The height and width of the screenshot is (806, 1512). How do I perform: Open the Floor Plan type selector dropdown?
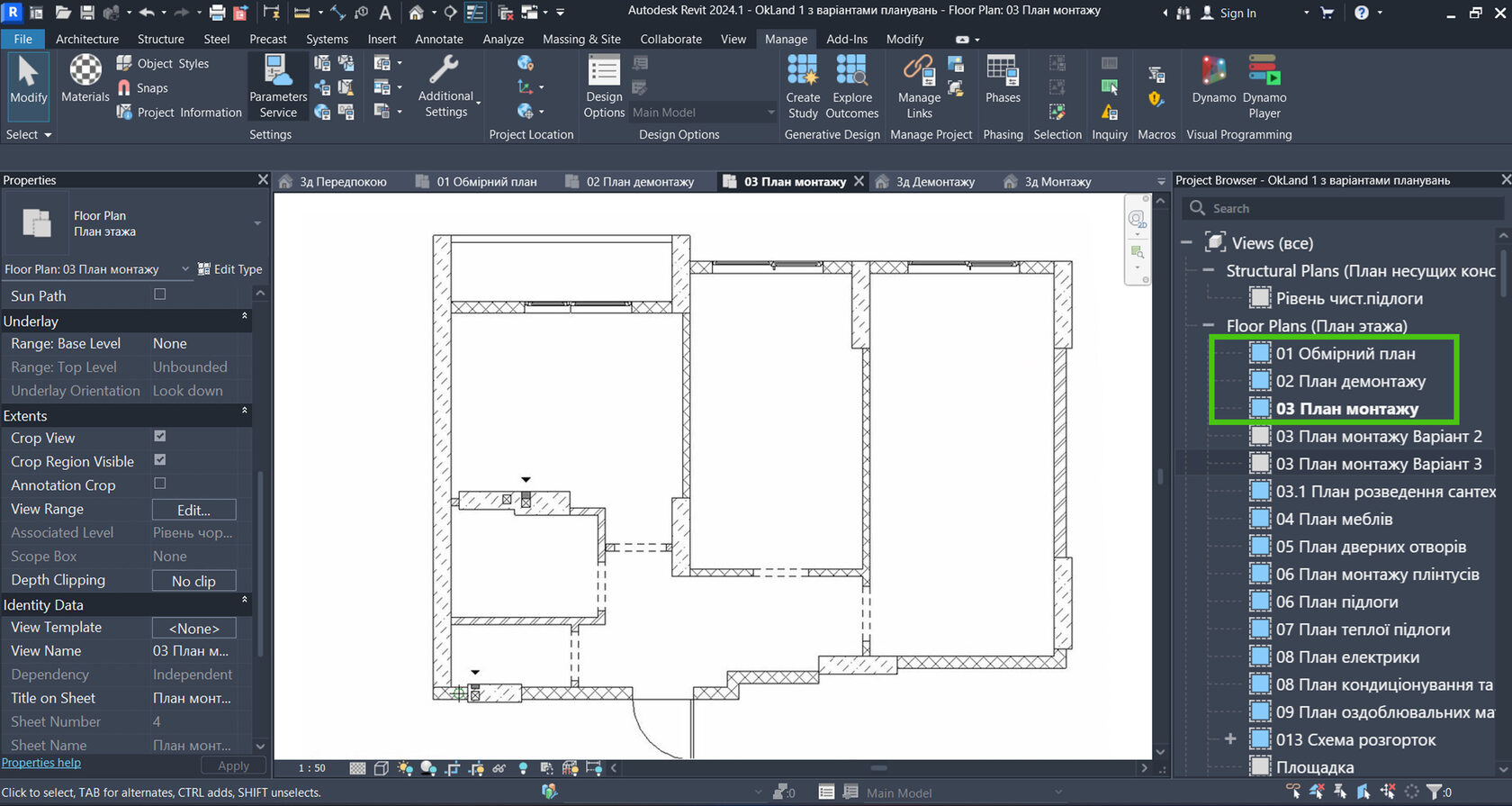[x=257, y=223]
